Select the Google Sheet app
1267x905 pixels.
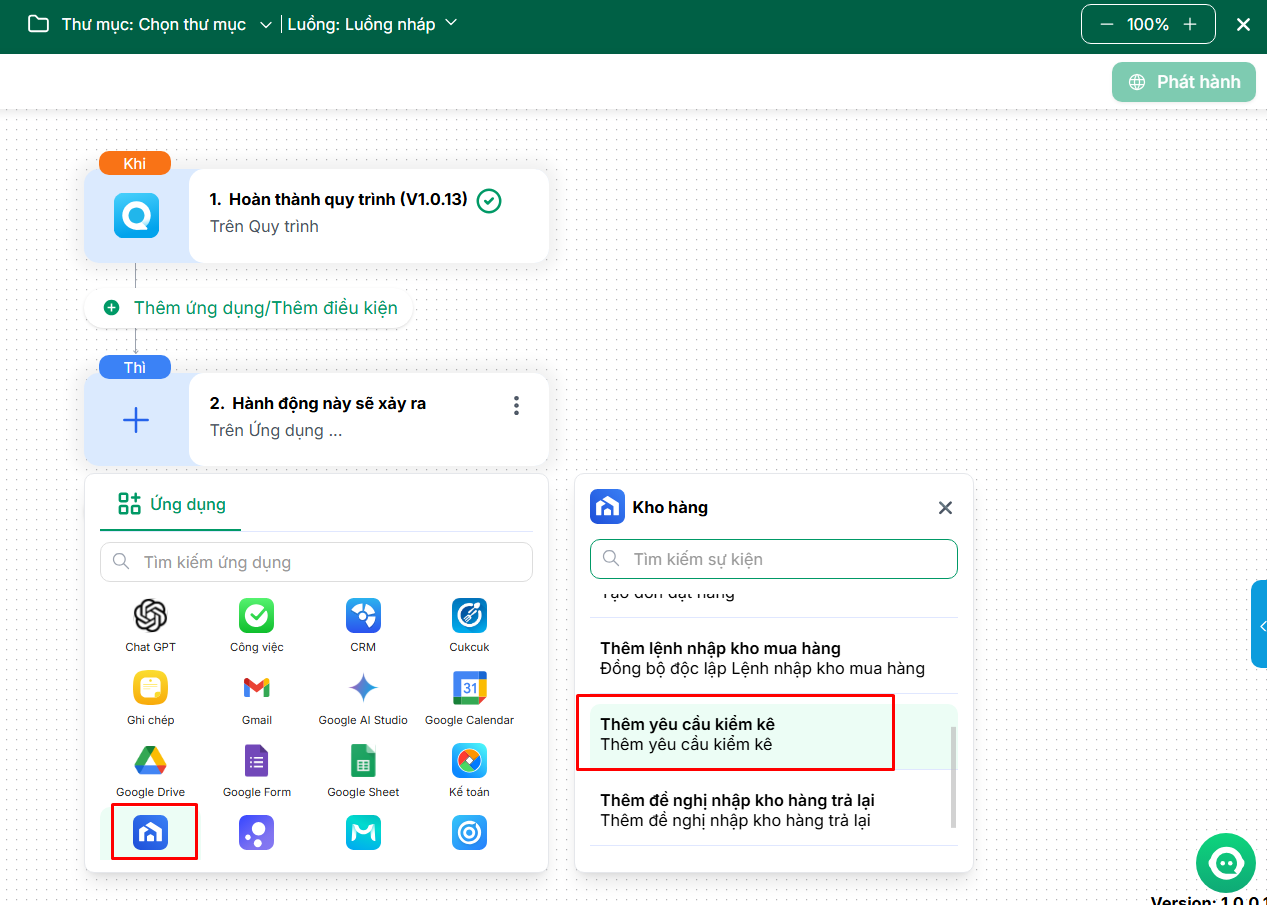(x=363, y=761)
